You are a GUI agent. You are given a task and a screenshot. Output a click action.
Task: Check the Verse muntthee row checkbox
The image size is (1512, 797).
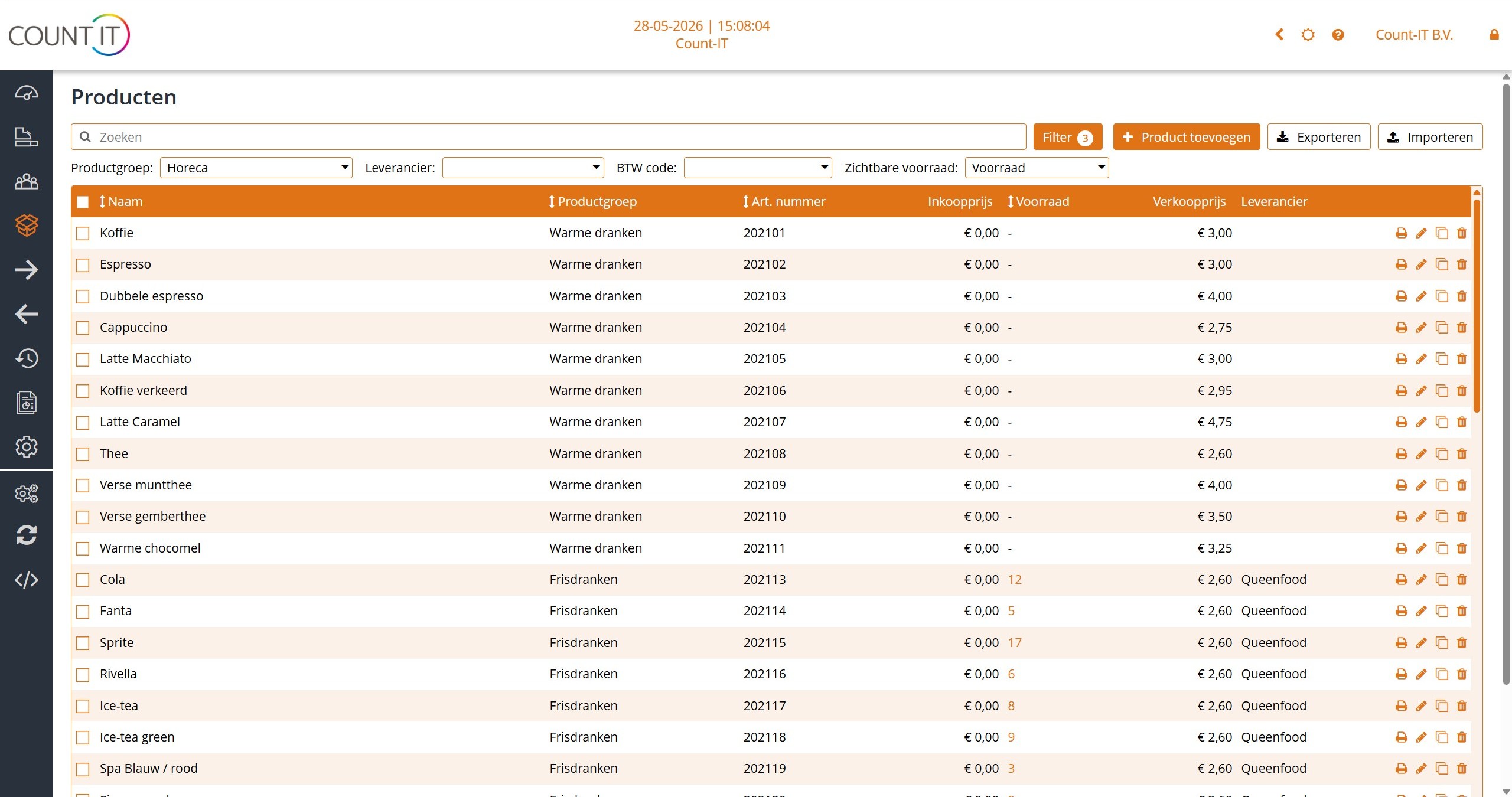tap(83, 485)
